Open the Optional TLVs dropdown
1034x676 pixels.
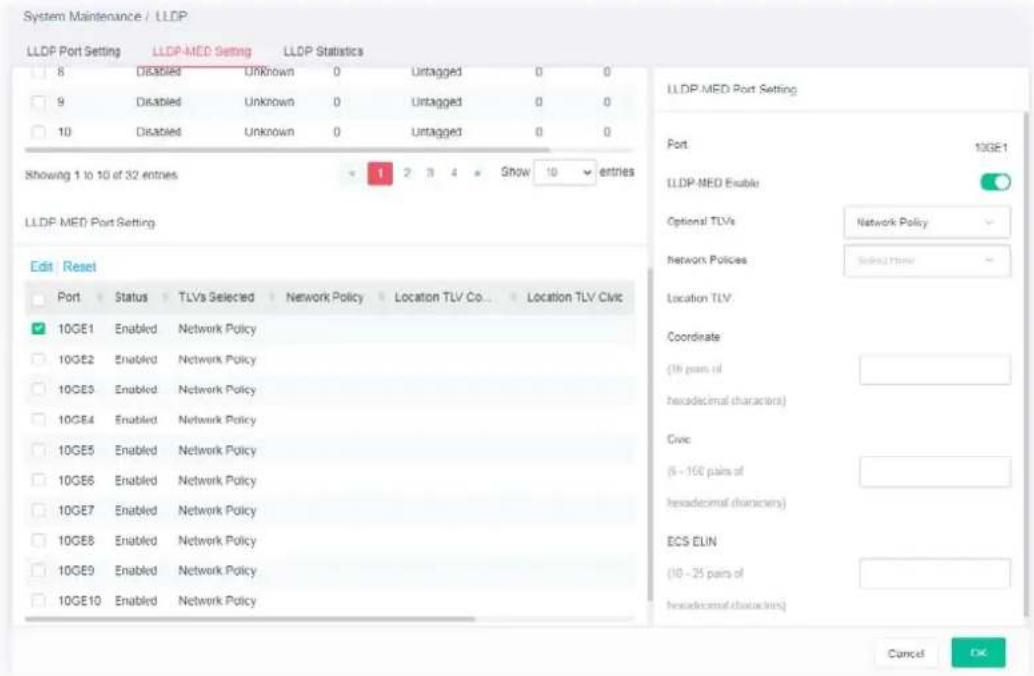coord(927,222)
